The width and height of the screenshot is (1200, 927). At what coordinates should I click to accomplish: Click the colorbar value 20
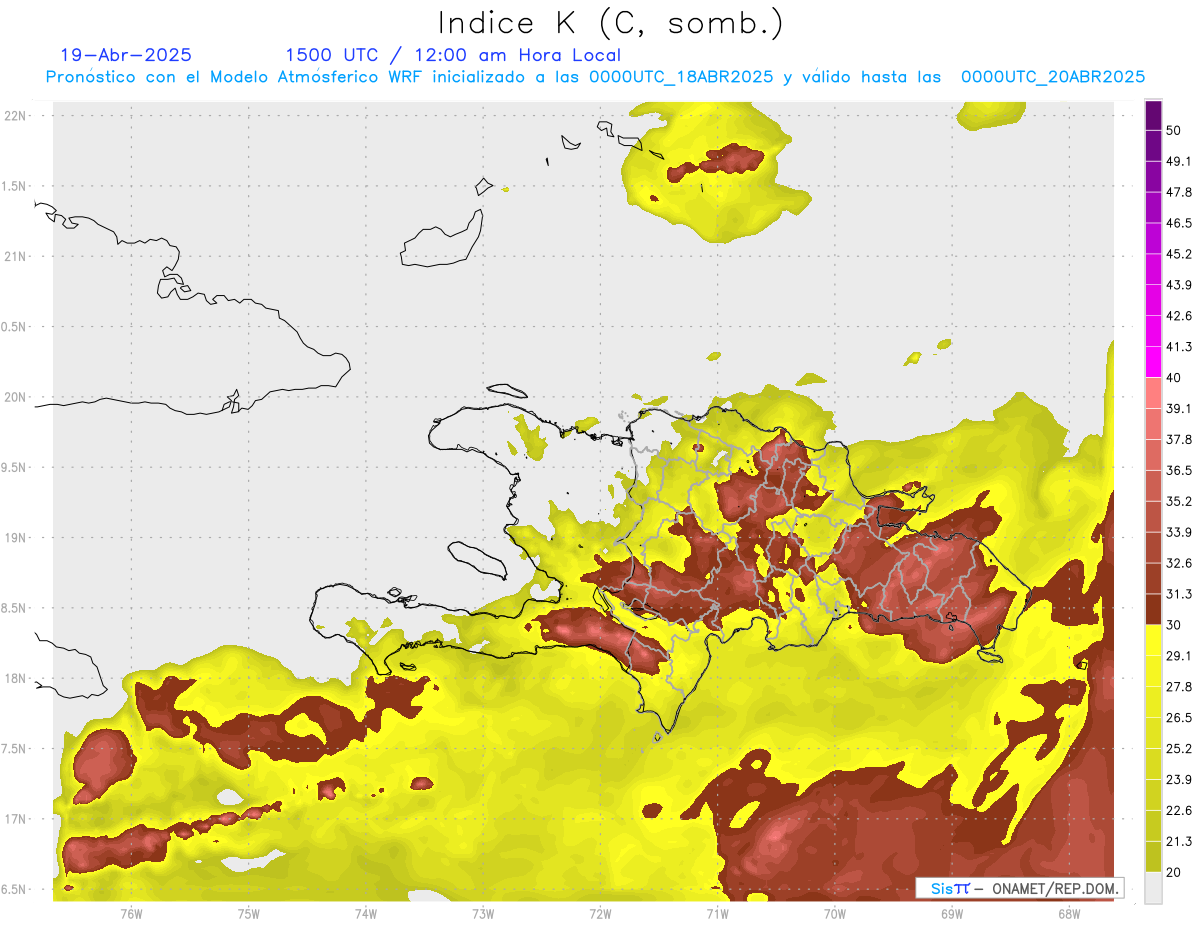click(1174, 872)
